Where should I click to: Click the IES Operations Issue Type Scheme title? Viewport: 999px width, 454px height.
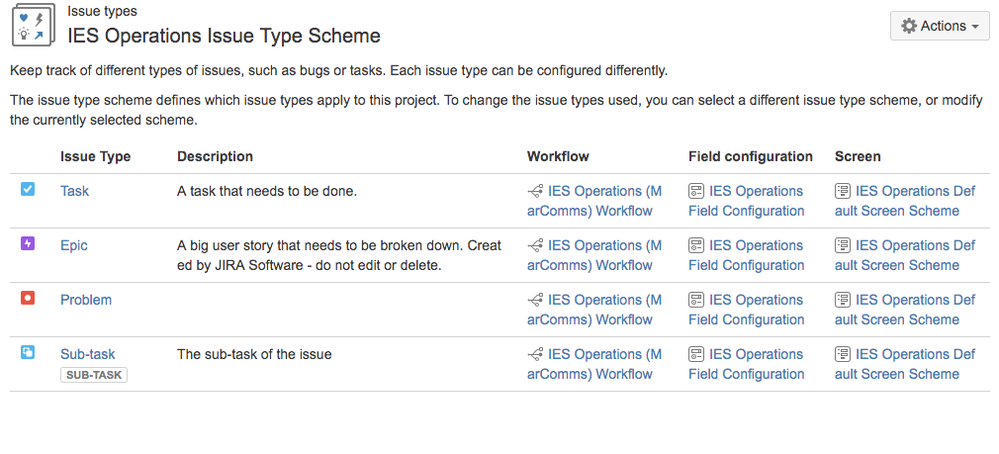pyautogui.click(x=224, y=36)
